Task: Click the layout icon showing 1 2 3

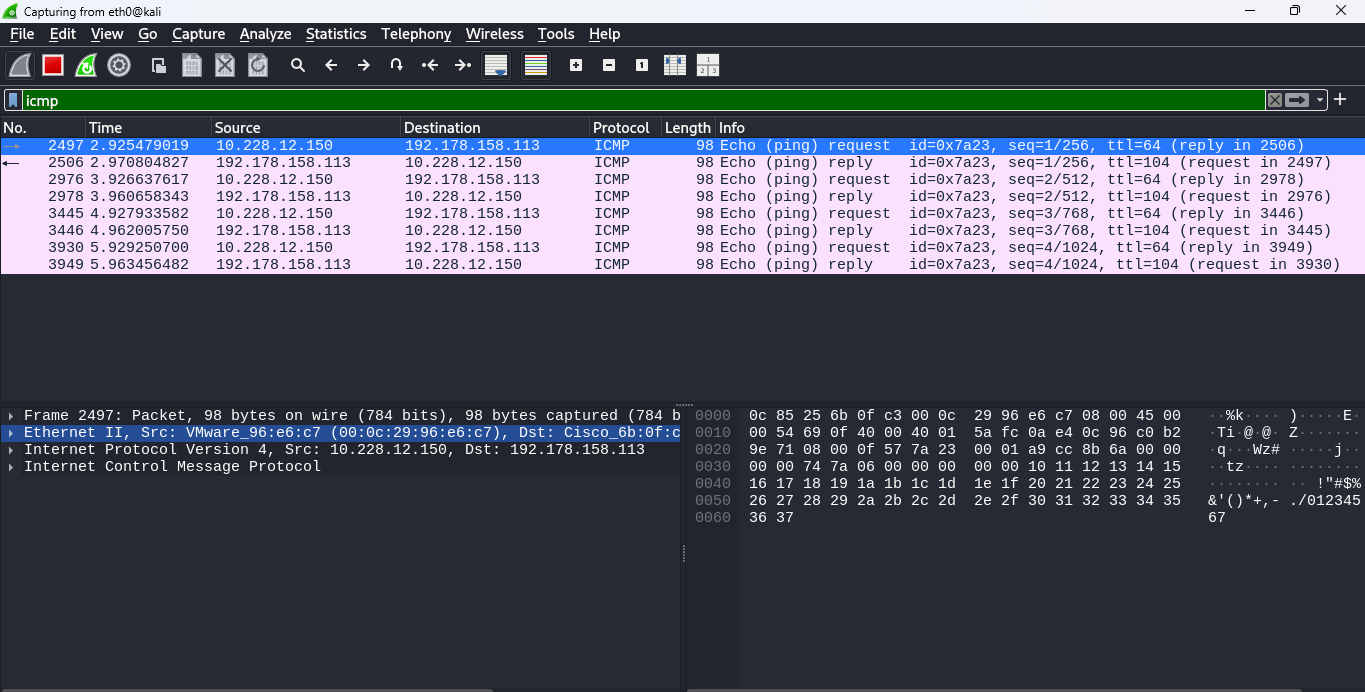Action: tap(708, 65)
